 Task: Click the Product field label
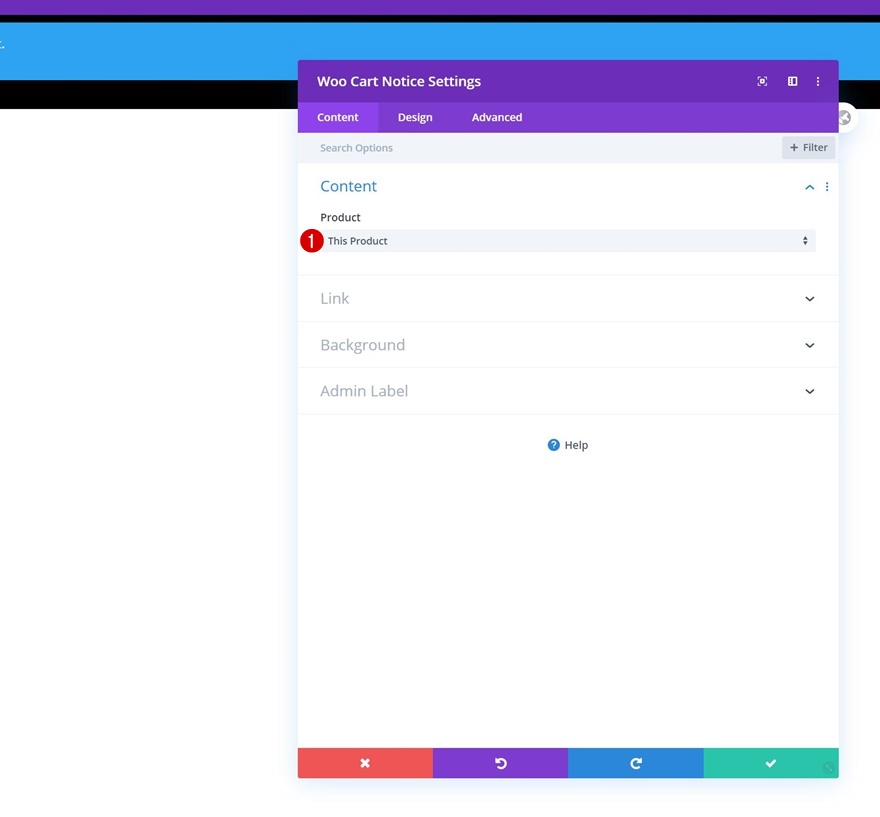[340, 217]
